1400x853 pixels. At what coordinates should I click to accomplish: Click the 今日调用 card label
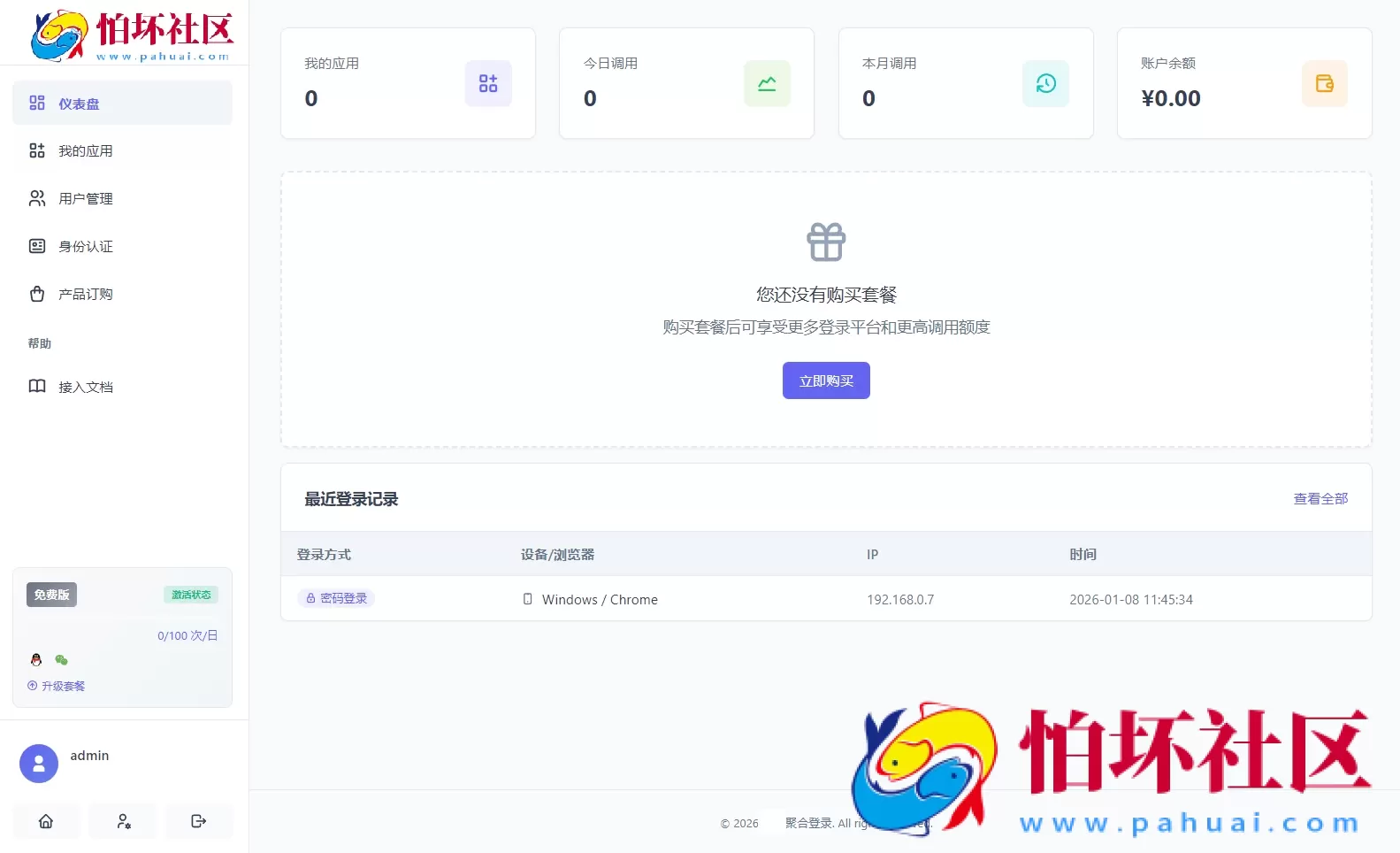[610, 64]
